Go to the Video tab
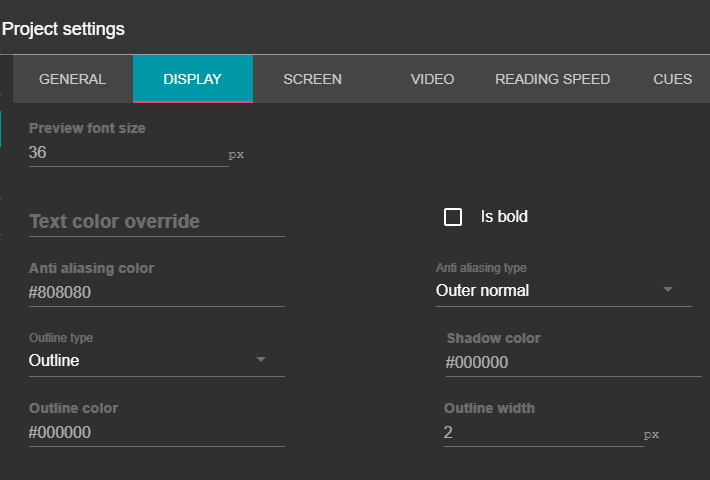 432,79
